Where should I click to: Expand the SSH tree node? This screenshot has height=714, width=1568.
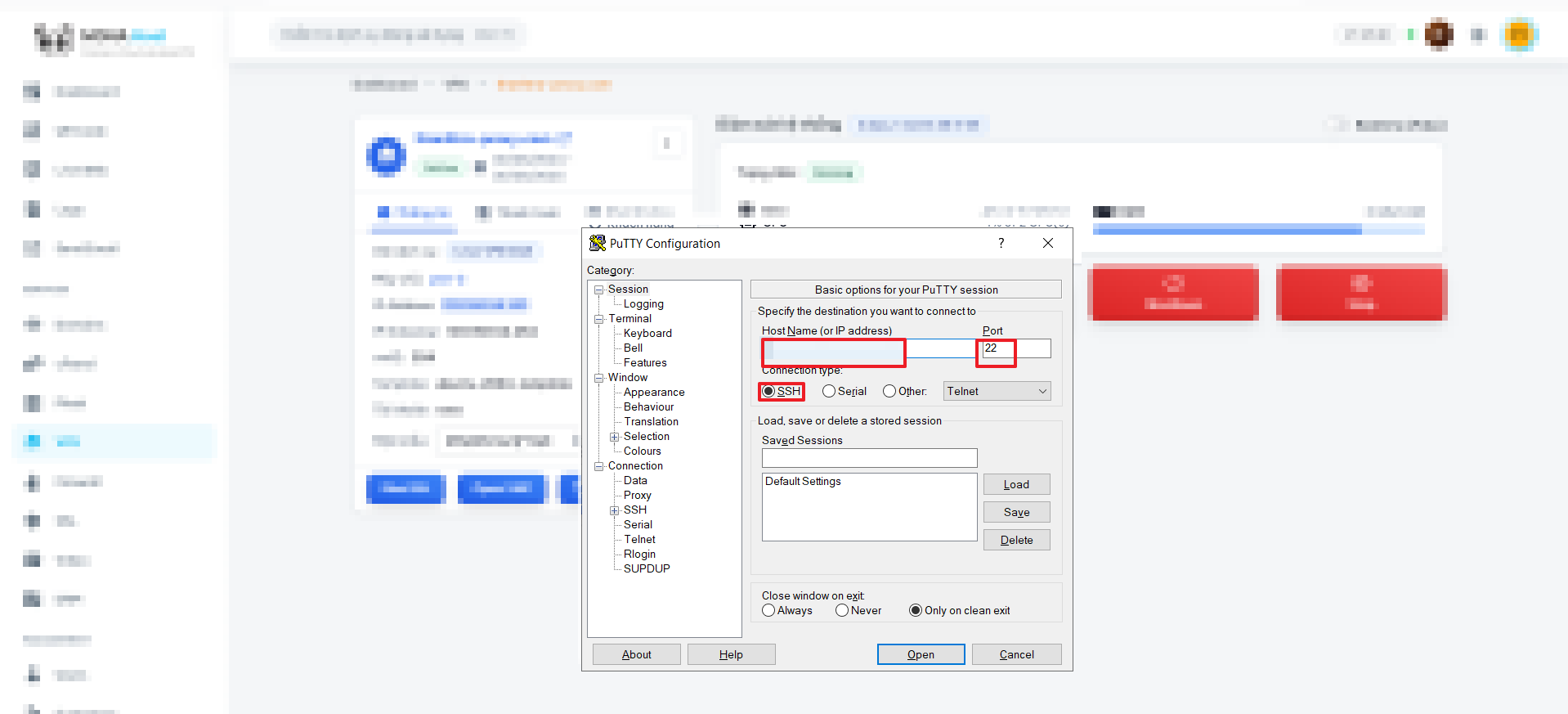[614, 510]
